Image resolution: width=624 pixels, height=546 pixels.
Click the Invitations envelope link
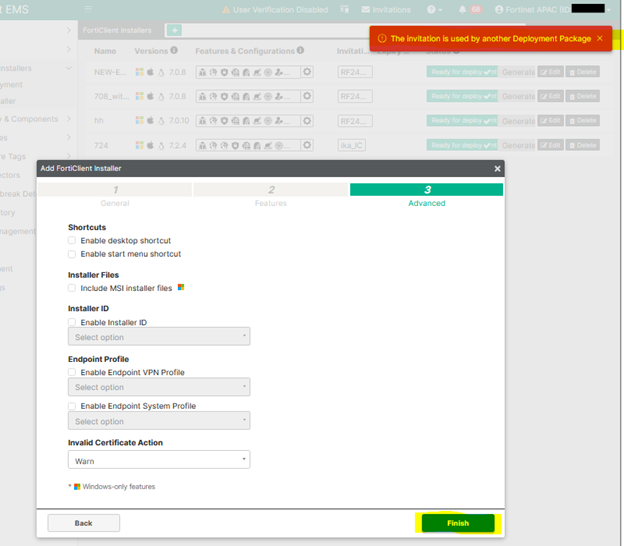click(386, 10)
